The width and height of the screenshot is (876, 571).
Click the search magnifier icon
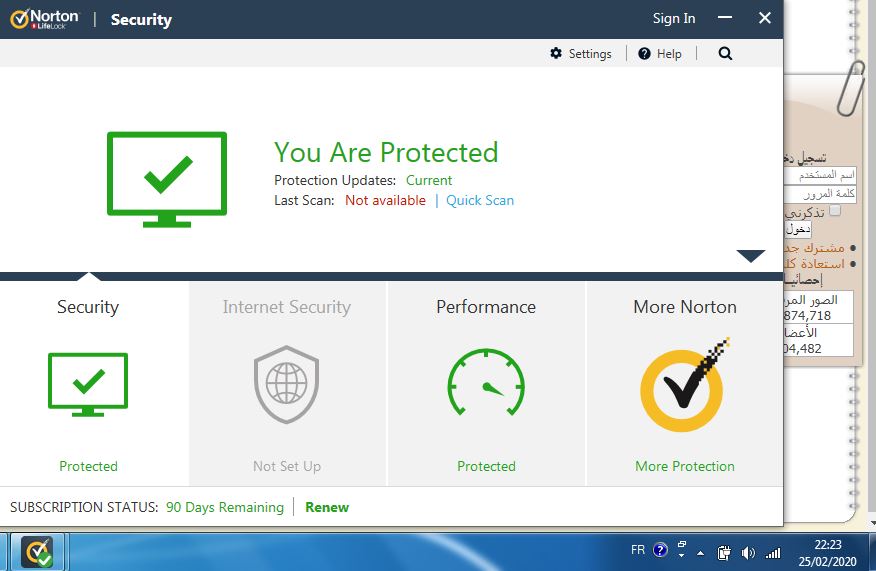click(x=725, y=53)
